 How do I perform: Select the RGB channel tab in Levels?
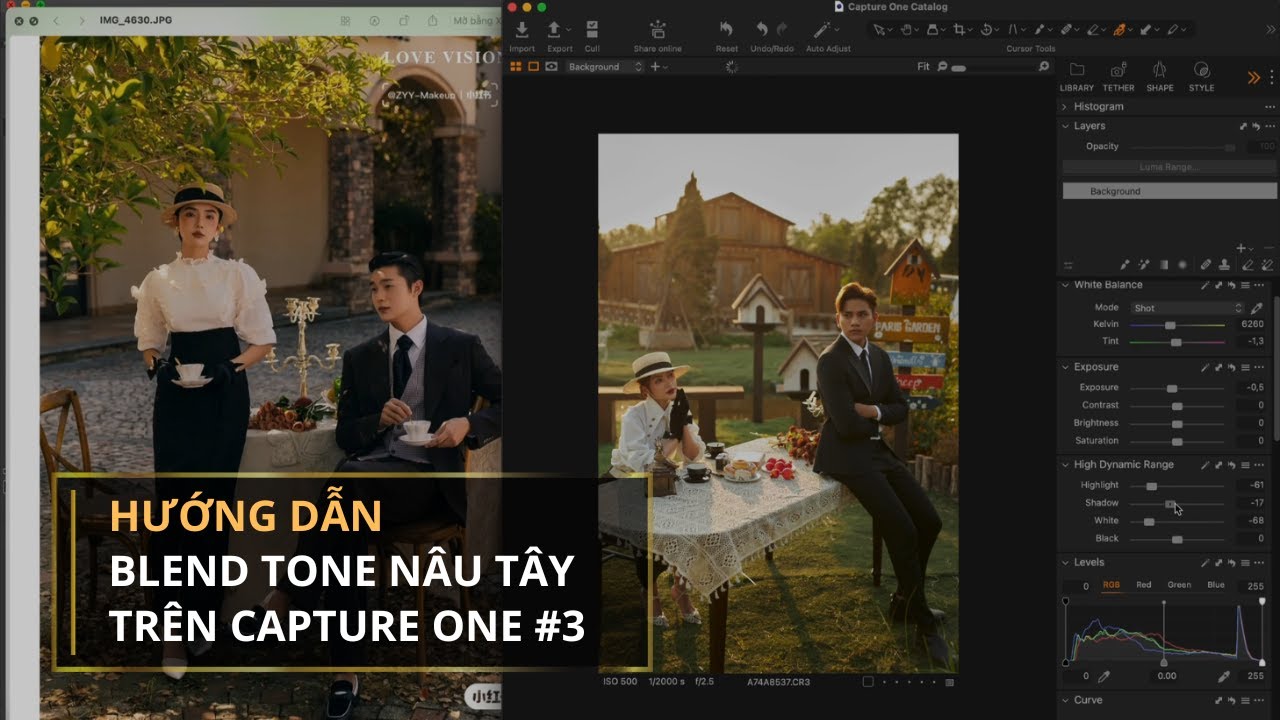click(x=1112, y=585)
